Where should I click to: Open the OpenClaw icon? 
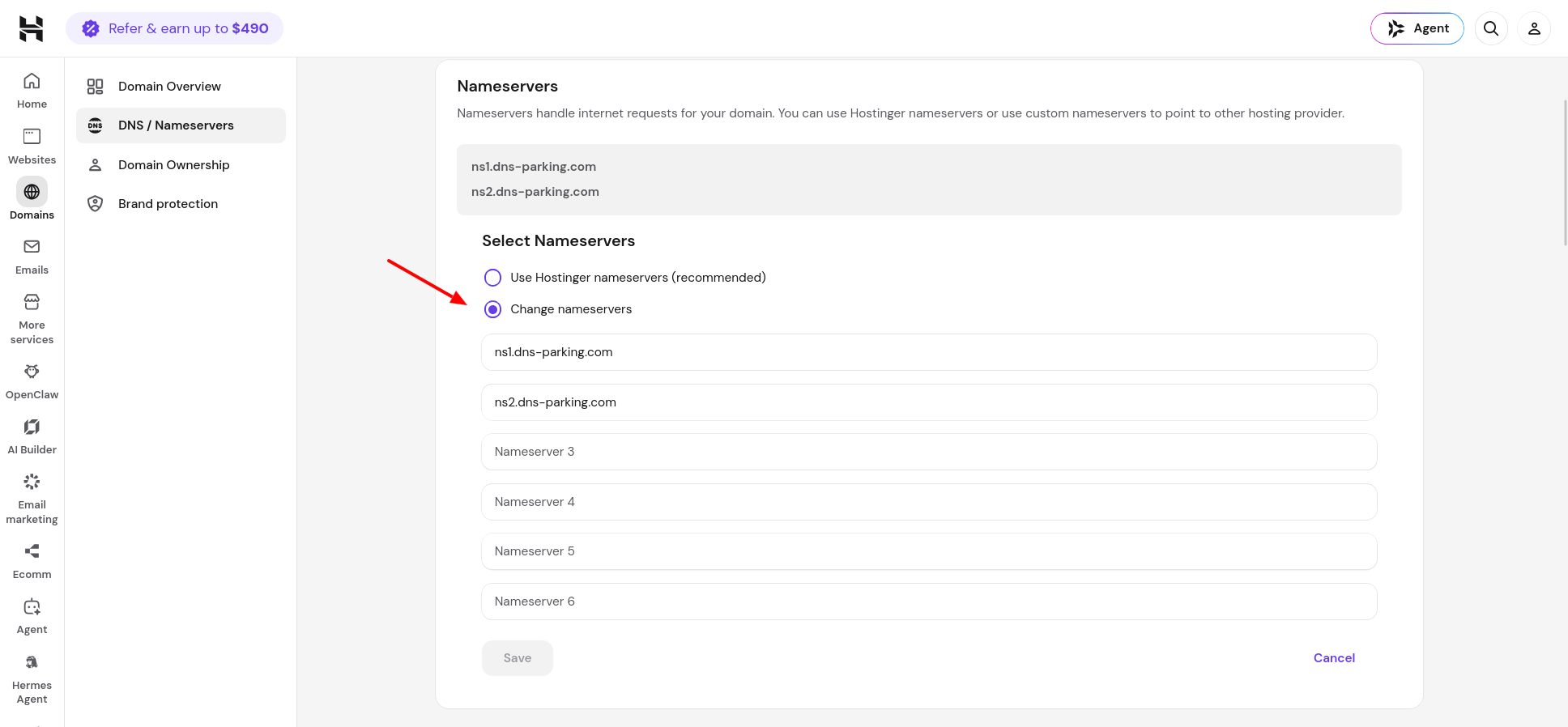[32, 372]
